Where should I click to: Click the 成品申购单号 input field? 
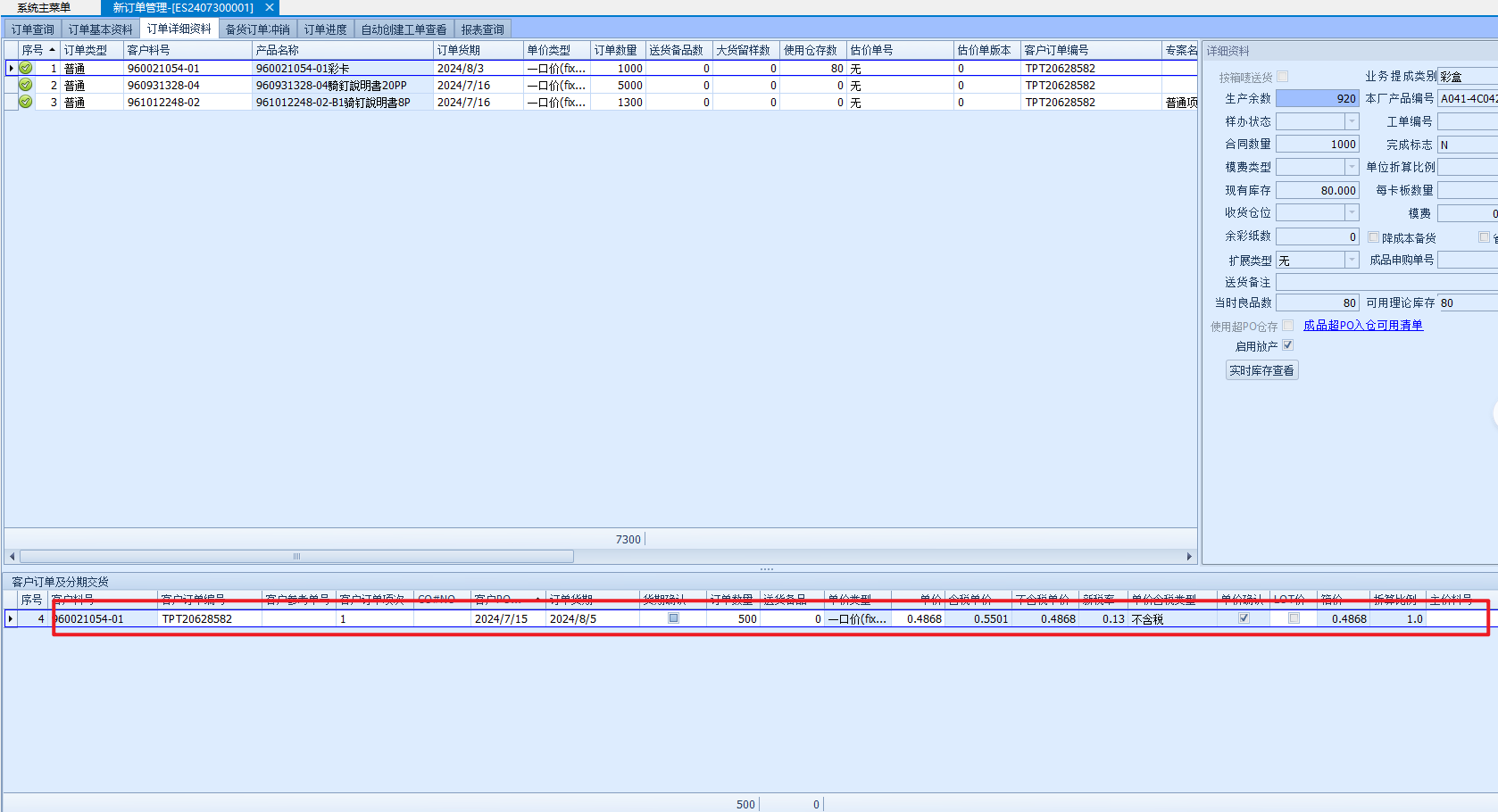[1468, 260]
